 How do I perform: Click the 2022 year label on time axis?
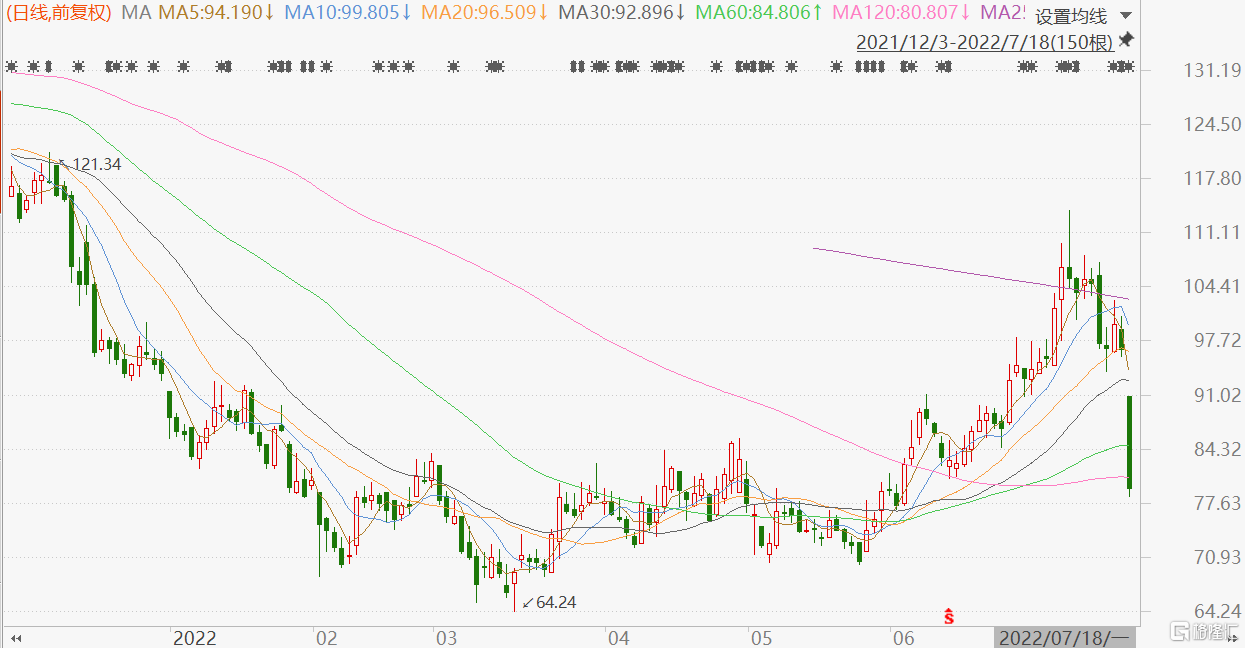point(194,637)
